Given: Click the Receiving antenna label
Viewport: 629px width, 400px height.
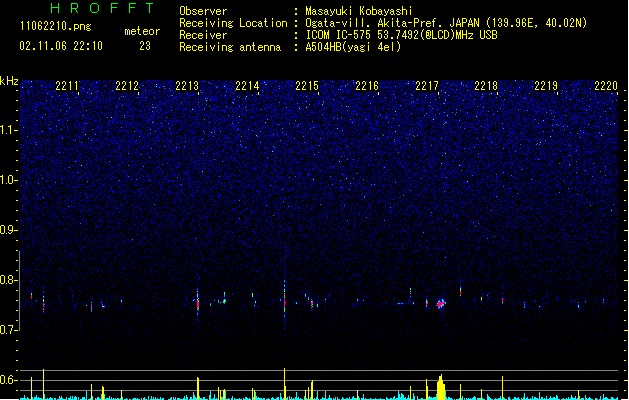Looking at the screenshot, I should [230, 47].
